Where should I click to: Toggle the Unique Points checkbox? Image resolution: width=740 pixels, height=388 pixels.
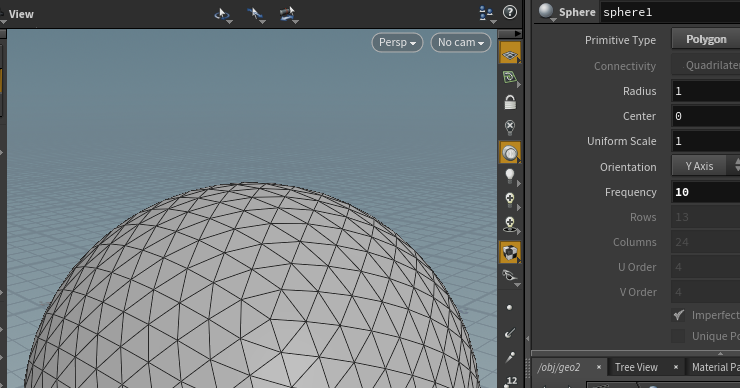point(678,336)
